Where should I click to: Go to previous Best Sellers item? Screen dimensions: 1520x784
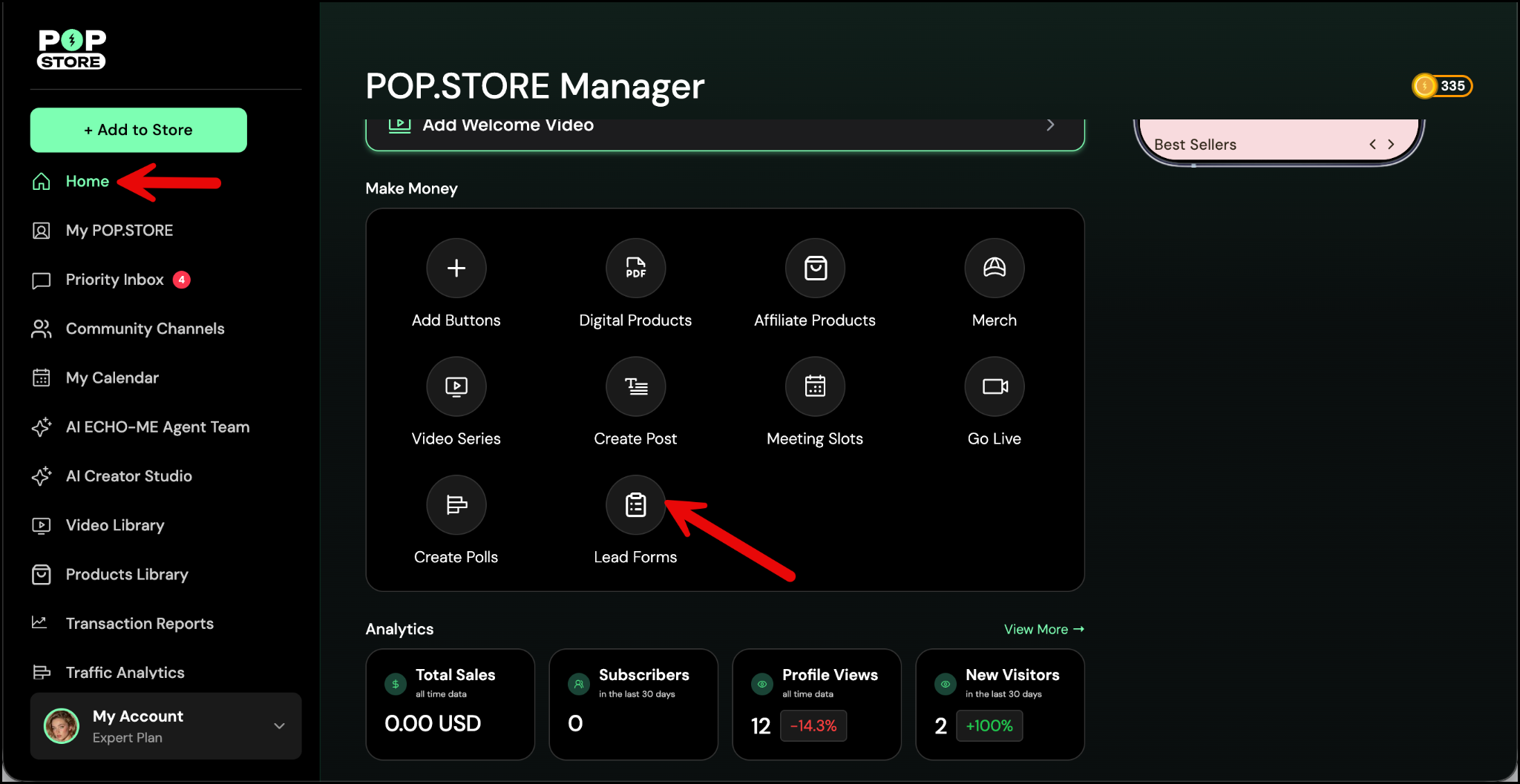1372,145
